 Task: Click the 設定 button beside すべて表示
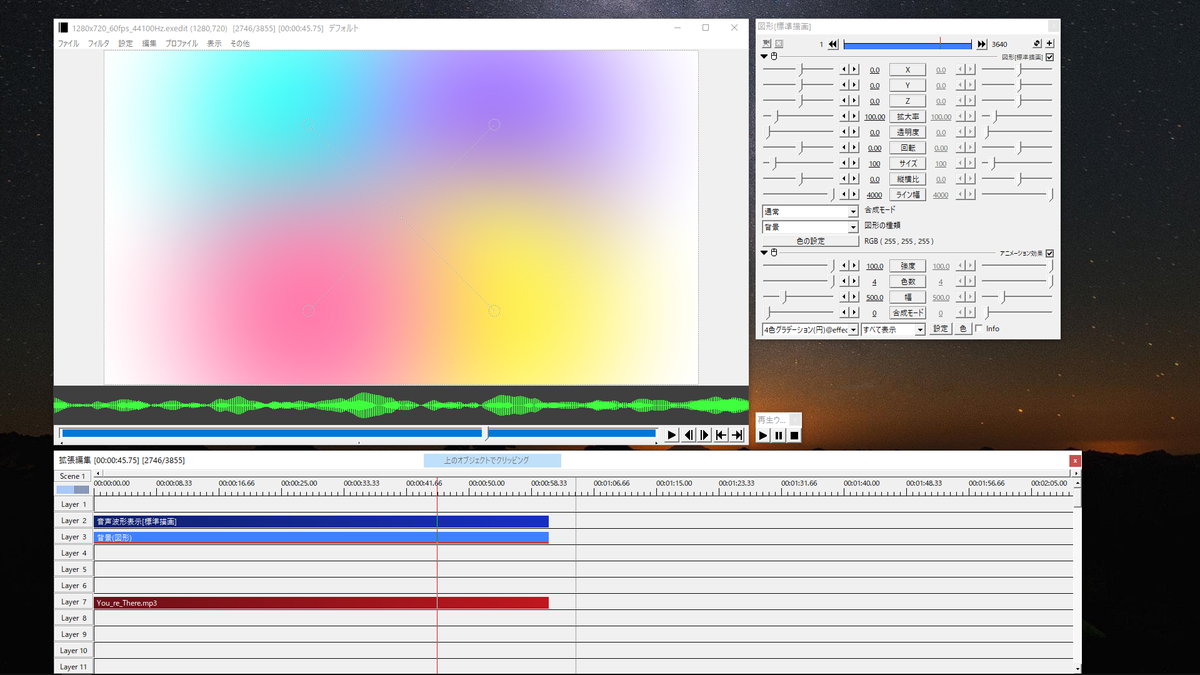point(940,329)
